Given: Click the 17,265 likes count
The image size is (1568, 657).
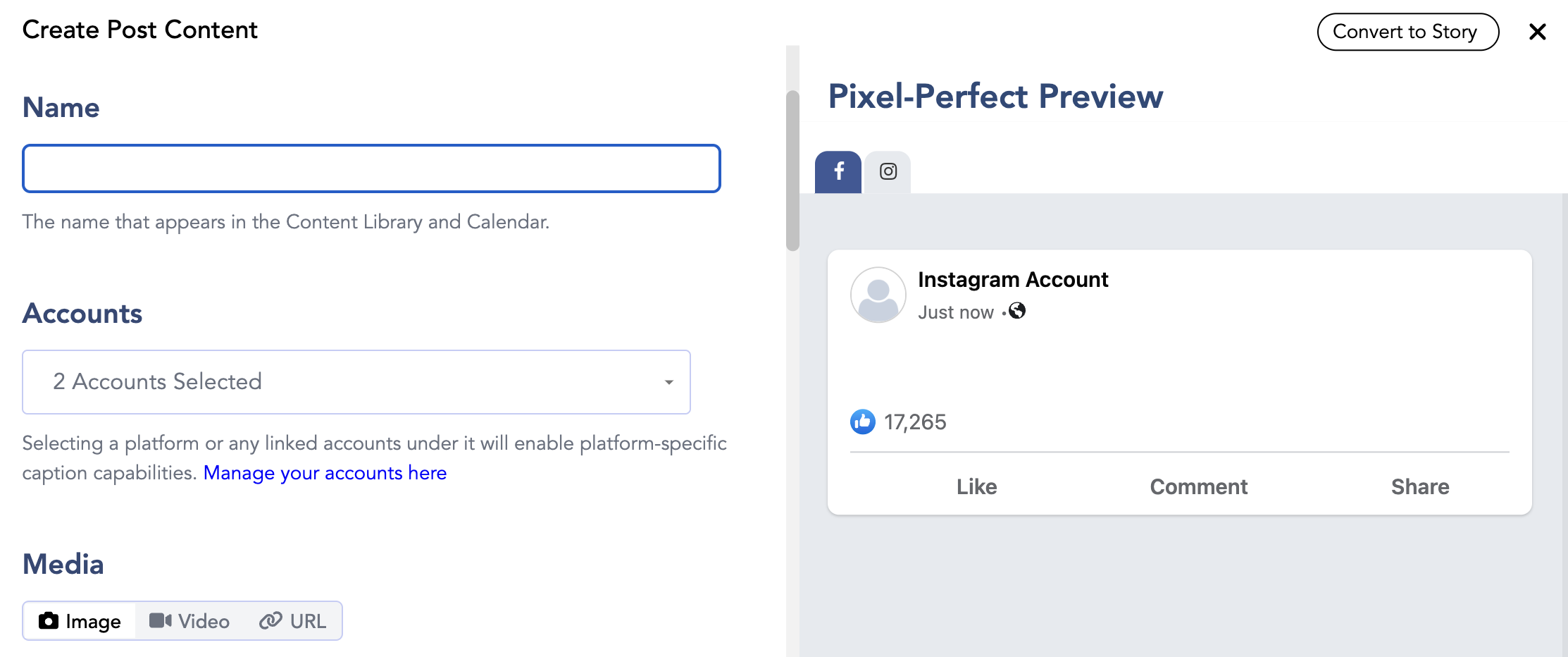Looking at the screenshot, I should [915, 422].
